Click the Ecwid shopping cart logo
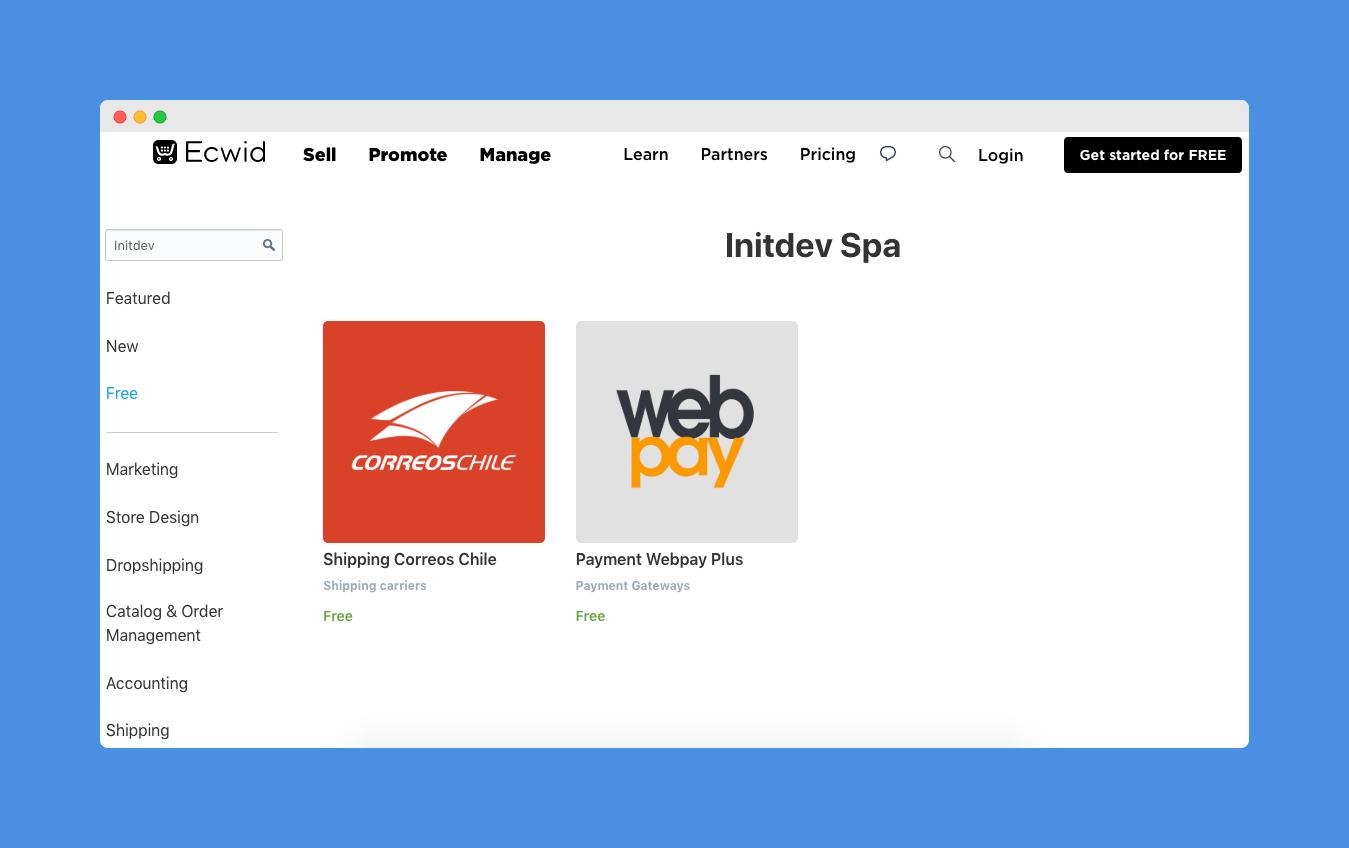Viewport: 1349px width, 848px height. point(165,152)
